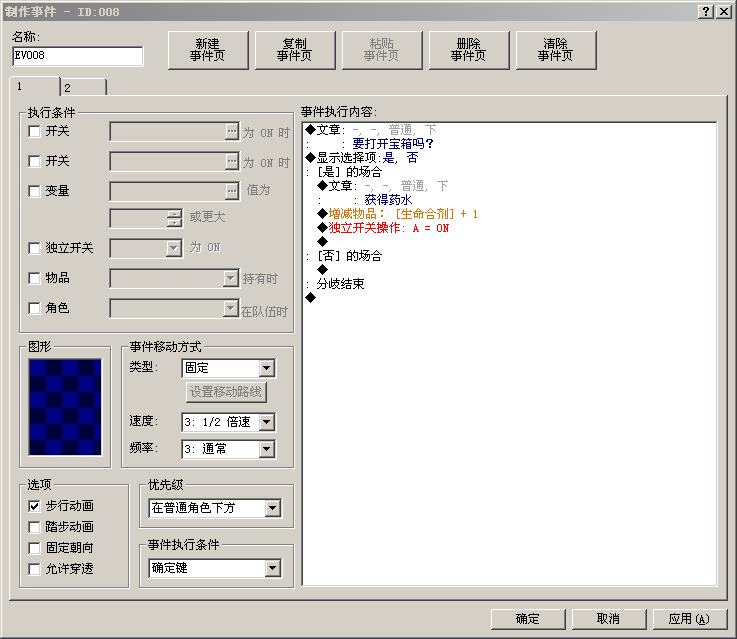The height and width of the screenshot is (639, 737).
Task: Open the 独立开关 dropdown
Action: click(173, 248)
